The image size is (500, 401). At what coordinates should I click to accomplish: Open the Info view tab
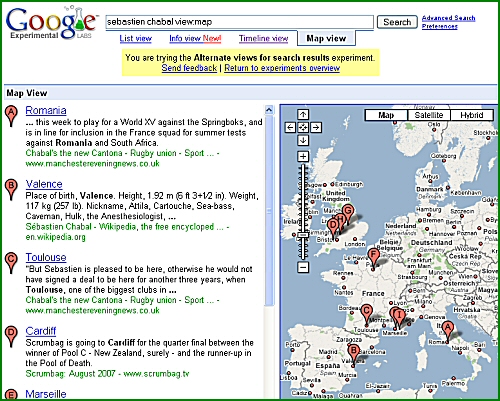[195, 39]
